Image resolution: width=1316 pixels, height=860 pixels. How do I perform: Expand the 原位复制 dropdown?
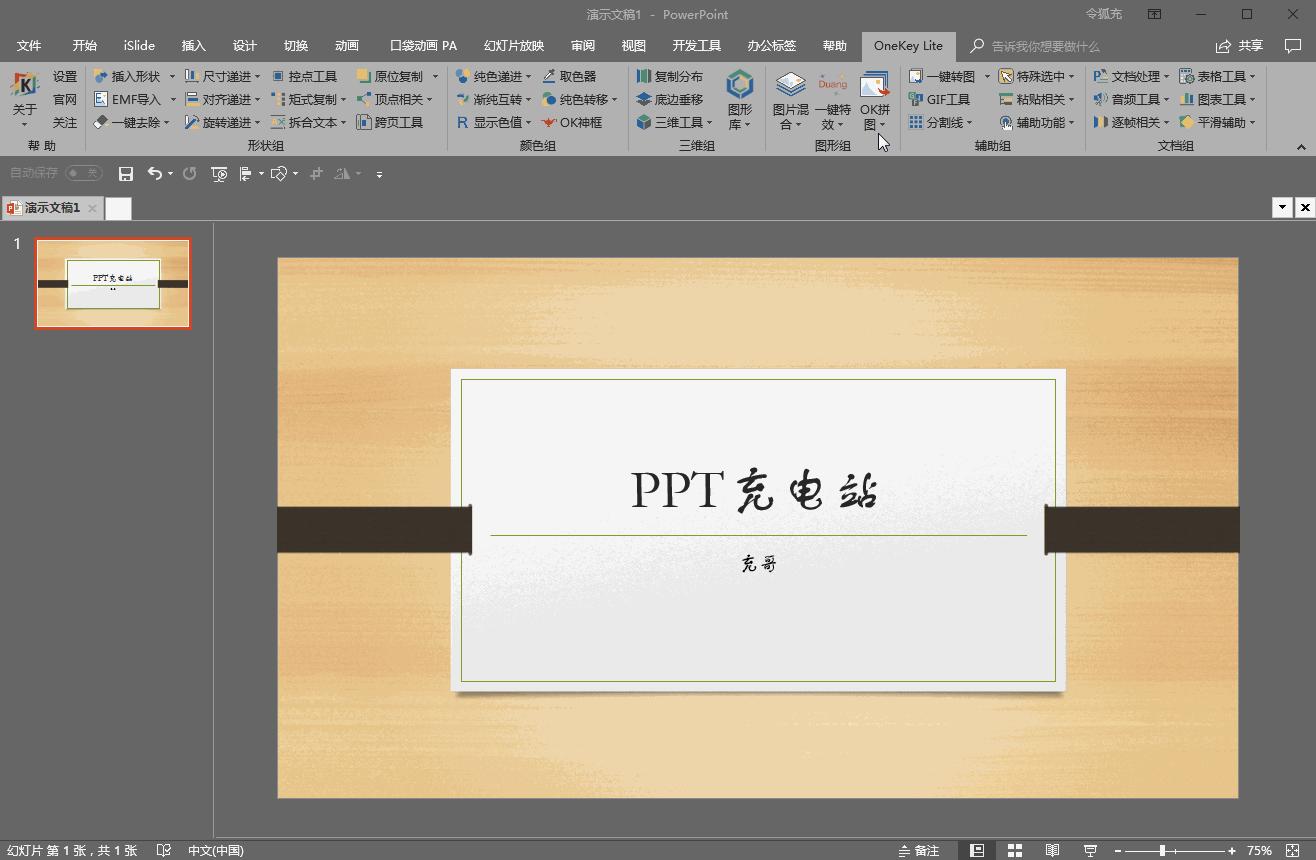pyautogui.click(x=435, y=77)
